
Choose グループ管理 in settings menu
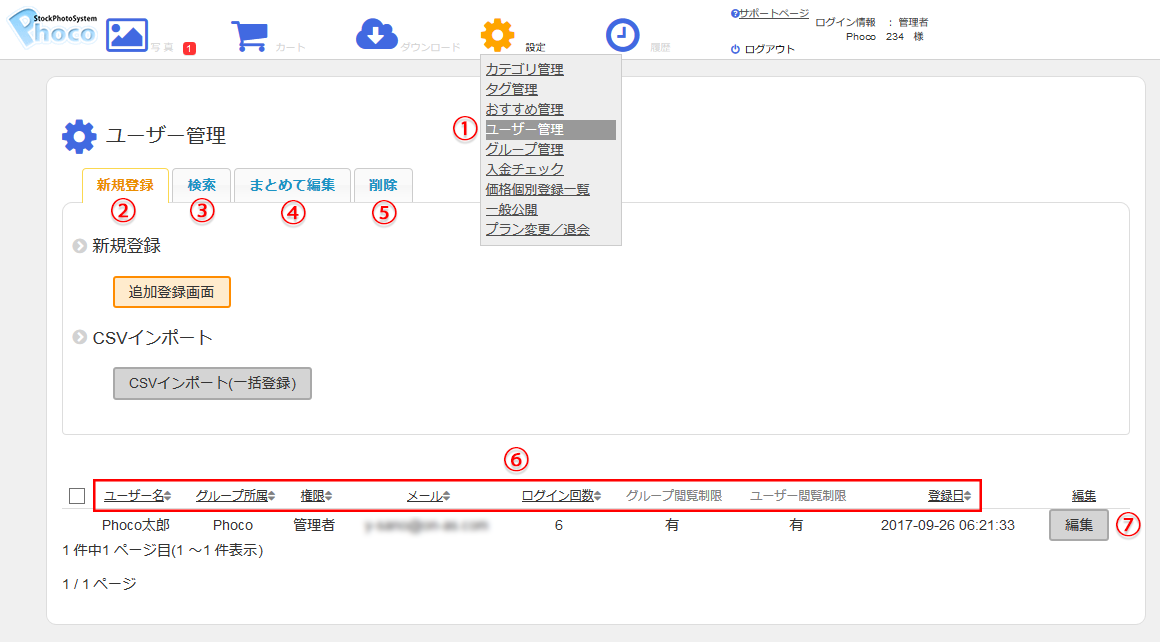[524, 149]
